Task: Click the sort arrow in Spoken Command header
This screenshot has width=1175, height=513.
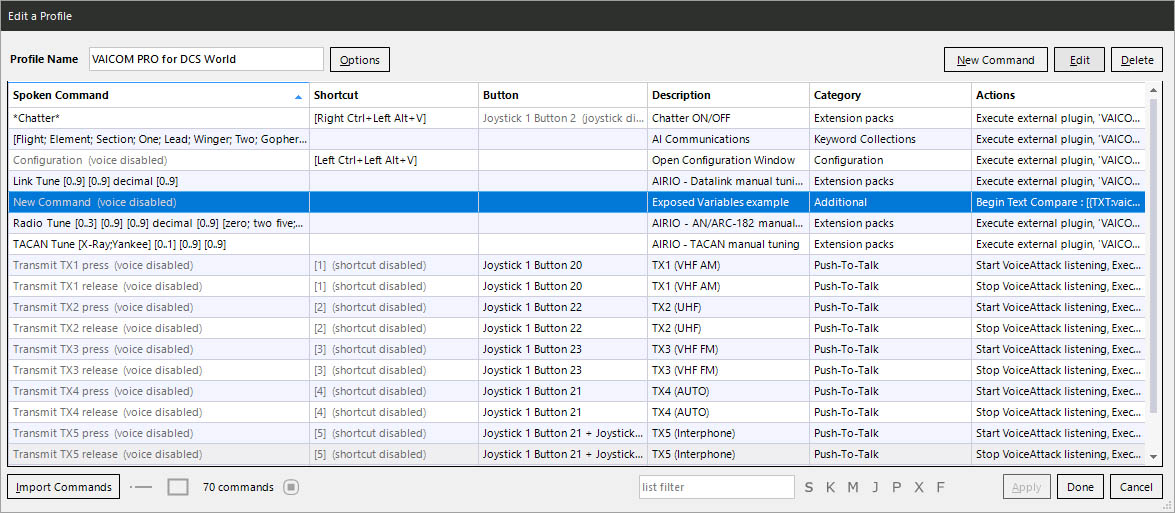Action: pos(299,97)
